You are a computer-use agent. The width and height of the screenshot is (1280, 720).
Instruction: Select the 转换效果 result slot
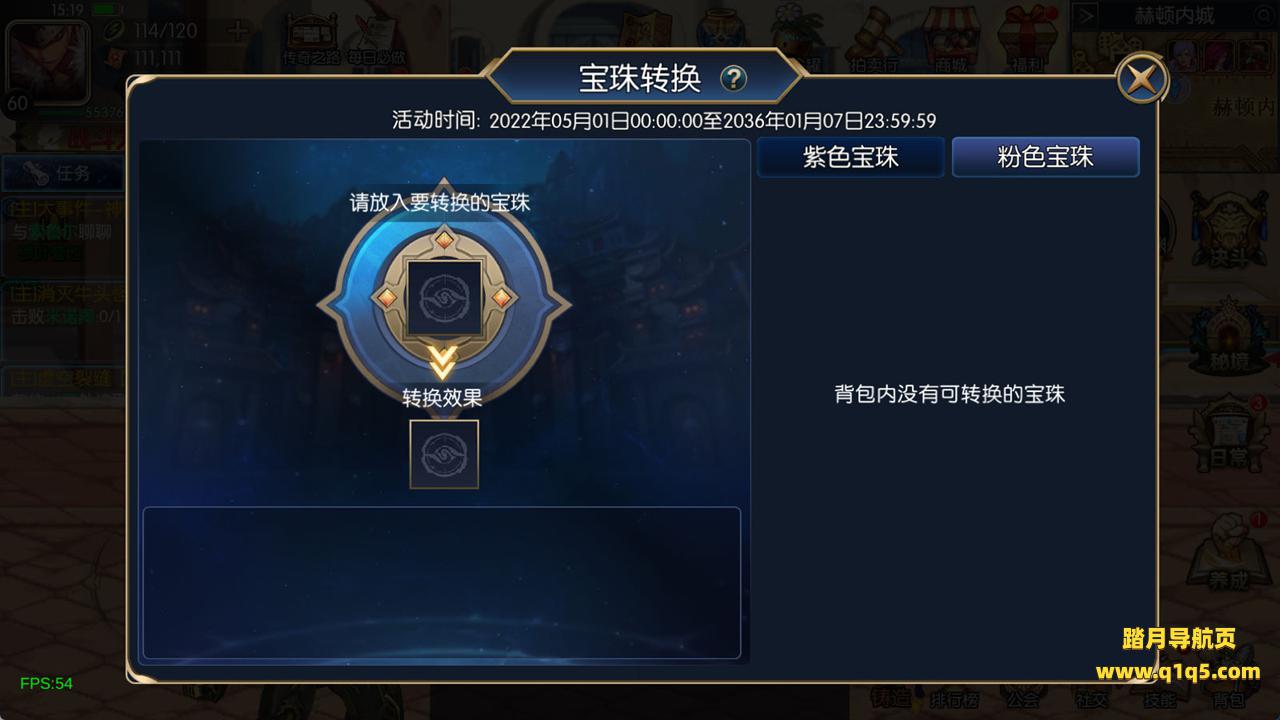pos(444,454)
